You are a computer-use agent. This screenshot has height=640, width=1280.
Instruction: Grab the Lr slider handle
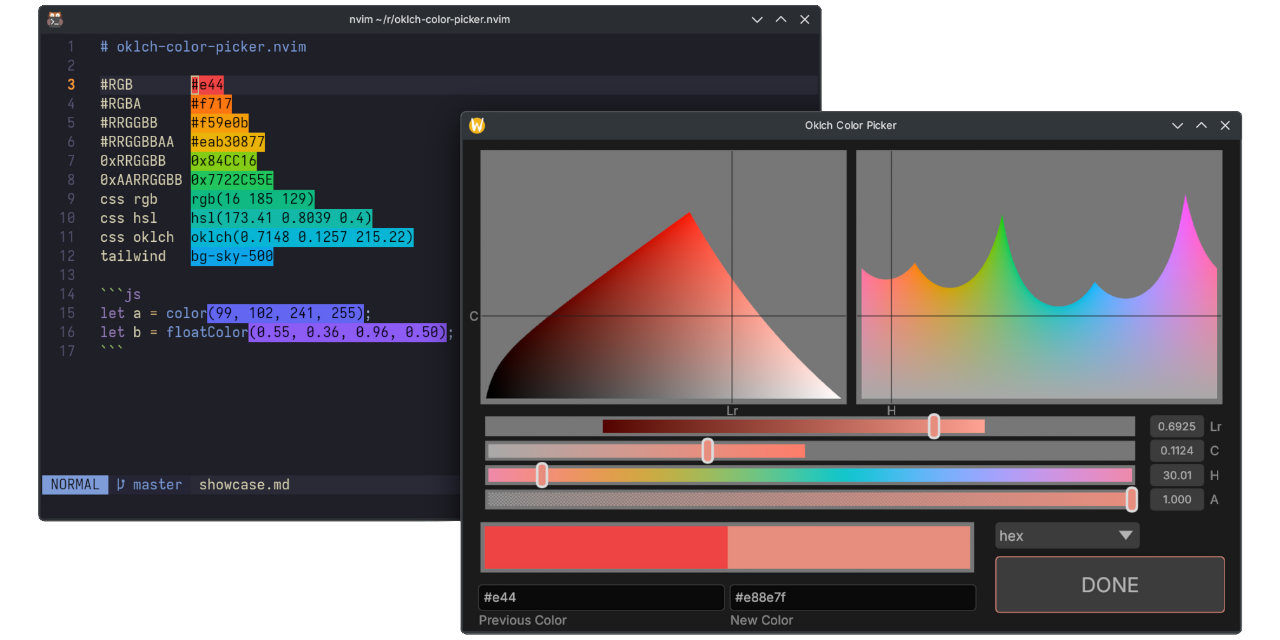[933, 426]
